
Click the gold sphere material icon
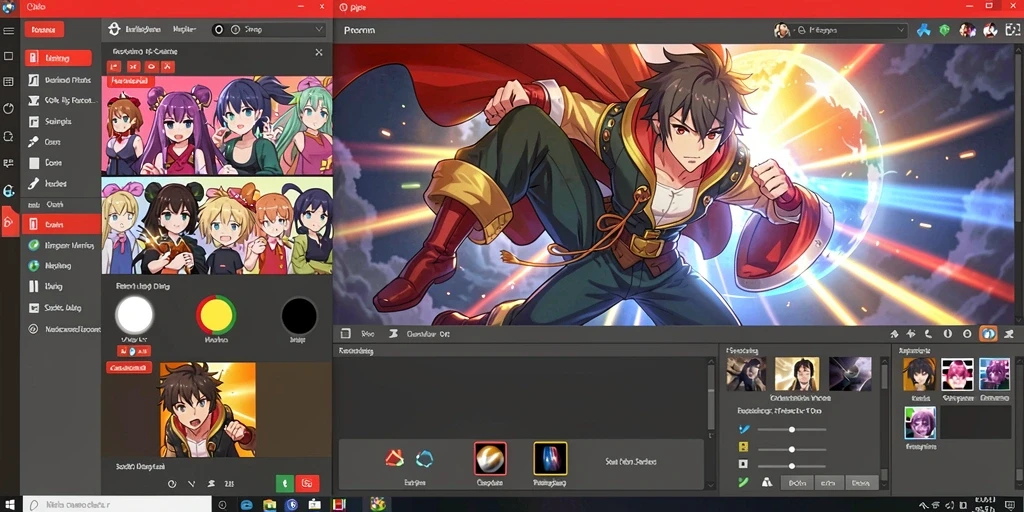click(490, 458)
